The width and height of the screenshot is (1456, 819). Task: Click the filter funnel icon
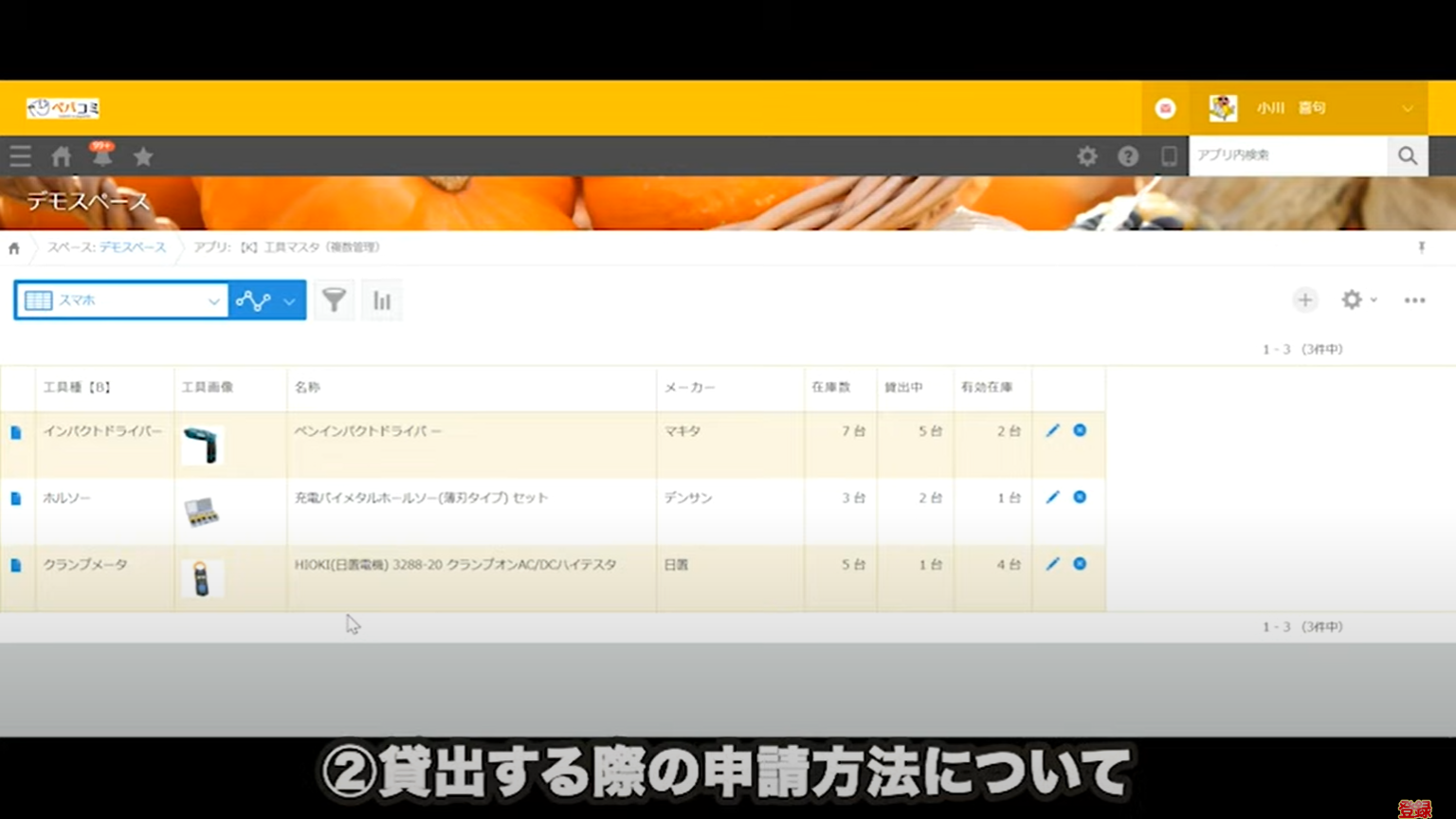click(334, 300)
